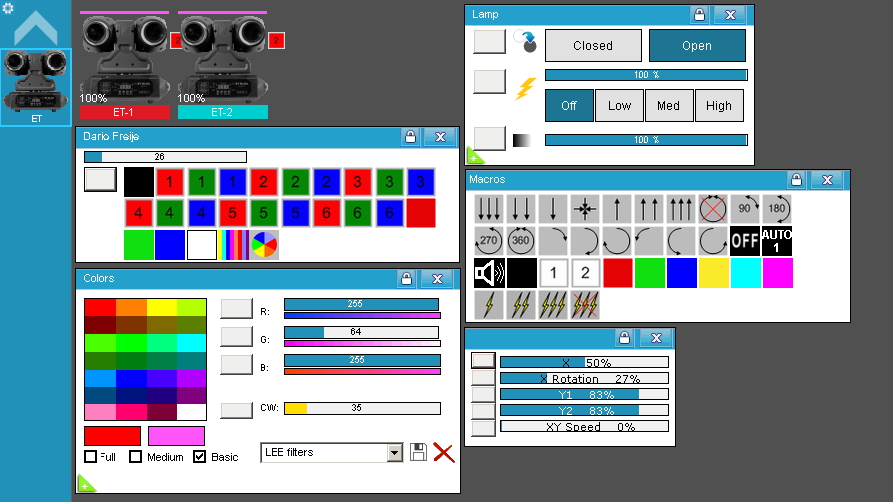This screenshot has width=893, height=502.
Task: Trigger three down arrows macro
Action: pyautogui.click(x=489, y=209)
